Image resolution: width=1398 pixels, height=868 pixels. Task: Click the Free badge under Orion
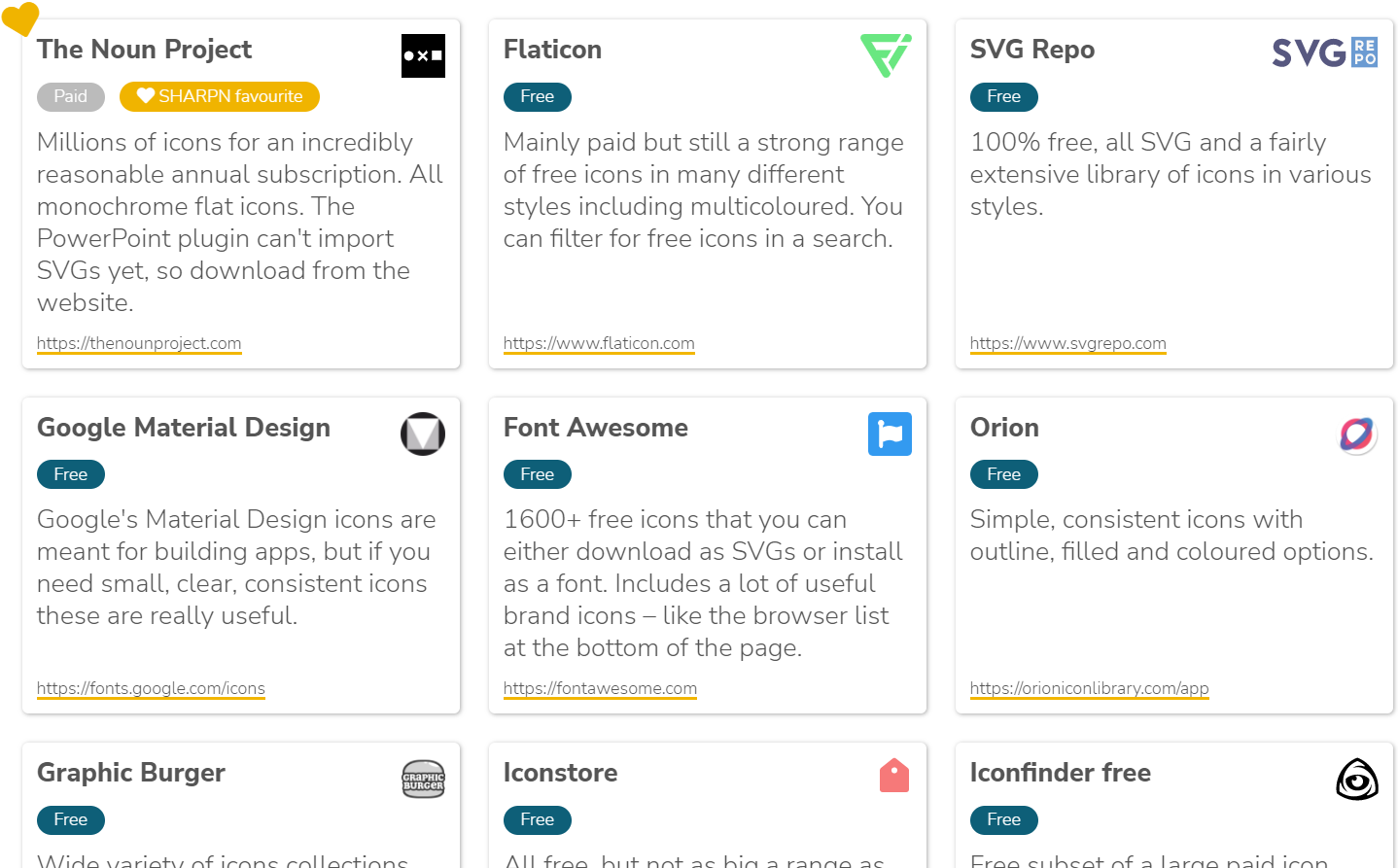point(1004,474)
